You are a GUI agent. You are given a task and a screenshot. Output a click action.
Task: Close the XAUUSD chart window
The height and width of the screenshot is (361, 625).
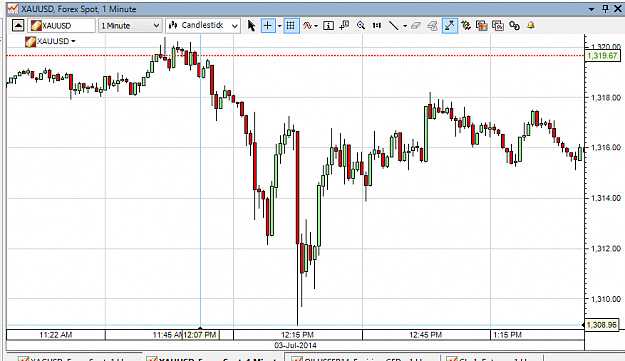tap(618, 8)
